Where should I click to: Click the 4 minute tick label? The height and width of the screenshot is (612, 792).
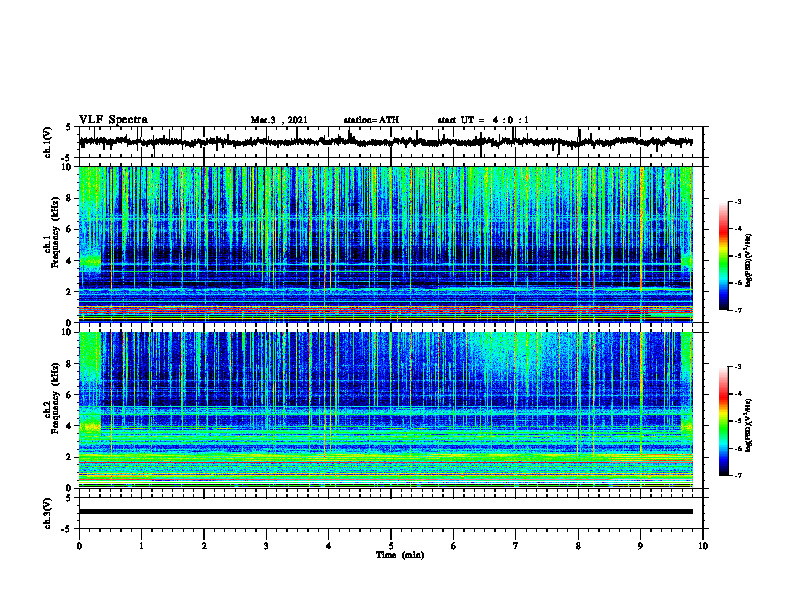point(328,546)
